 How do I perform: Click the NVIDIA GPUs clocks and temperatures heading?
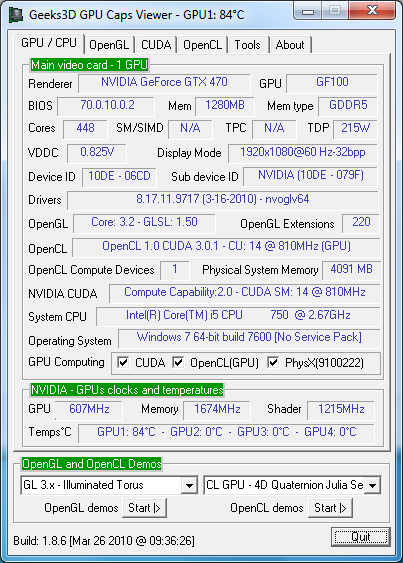coord(127,390)
